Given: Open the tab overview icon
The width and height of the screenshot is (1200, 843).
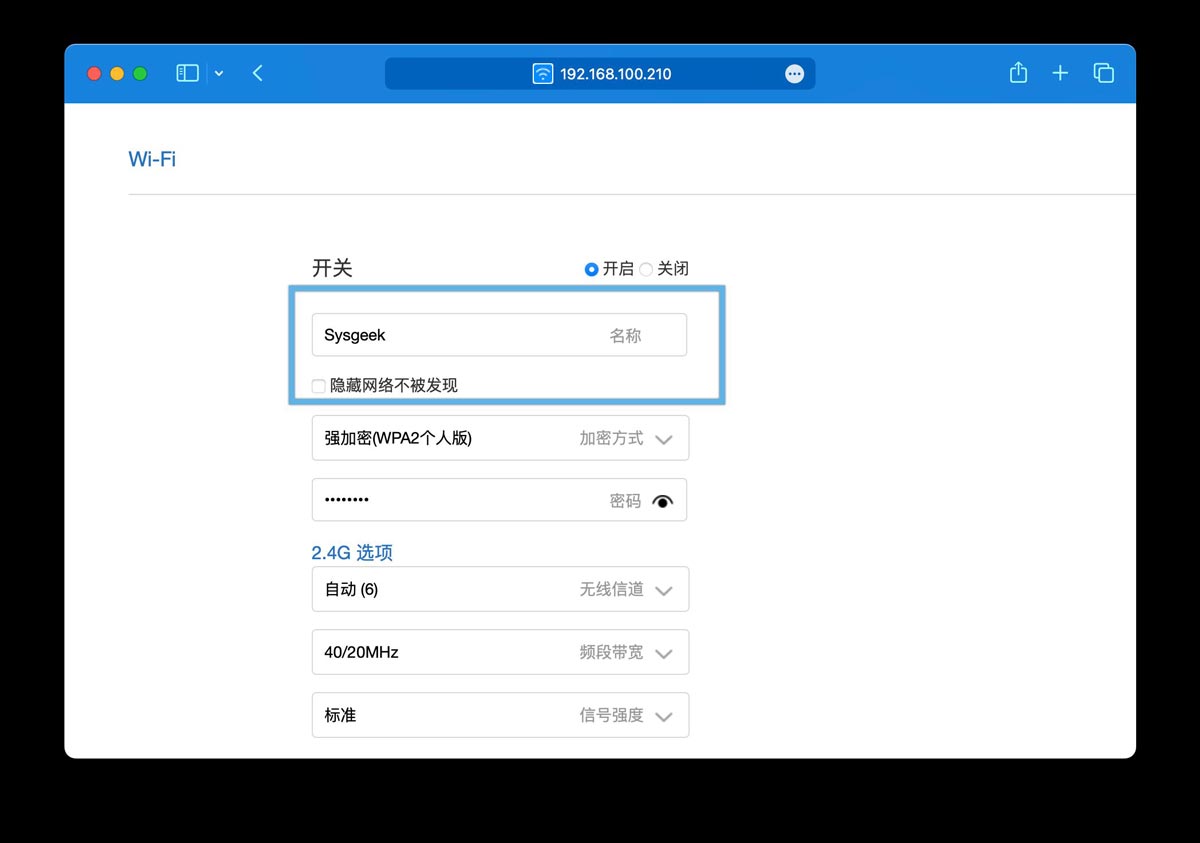Looking at the screenshot, I should 1103,72.
